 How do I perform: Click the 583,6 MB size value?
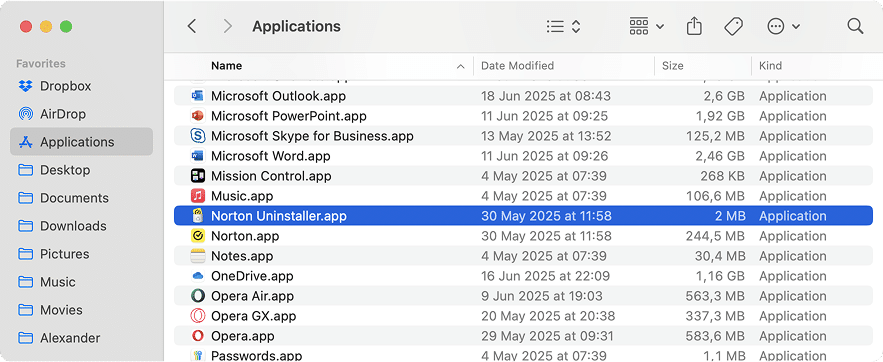[x=715, y=336]
